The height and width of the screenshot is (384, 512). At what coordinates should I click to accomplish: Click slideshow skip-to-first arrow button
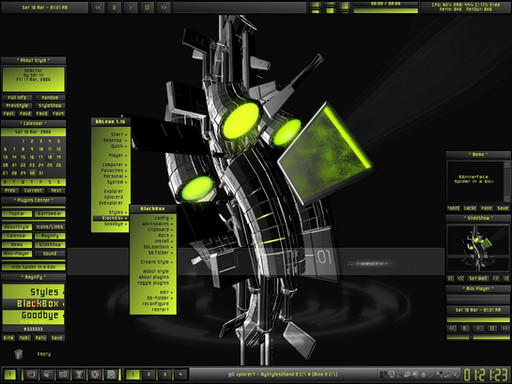tap(451, 278)
